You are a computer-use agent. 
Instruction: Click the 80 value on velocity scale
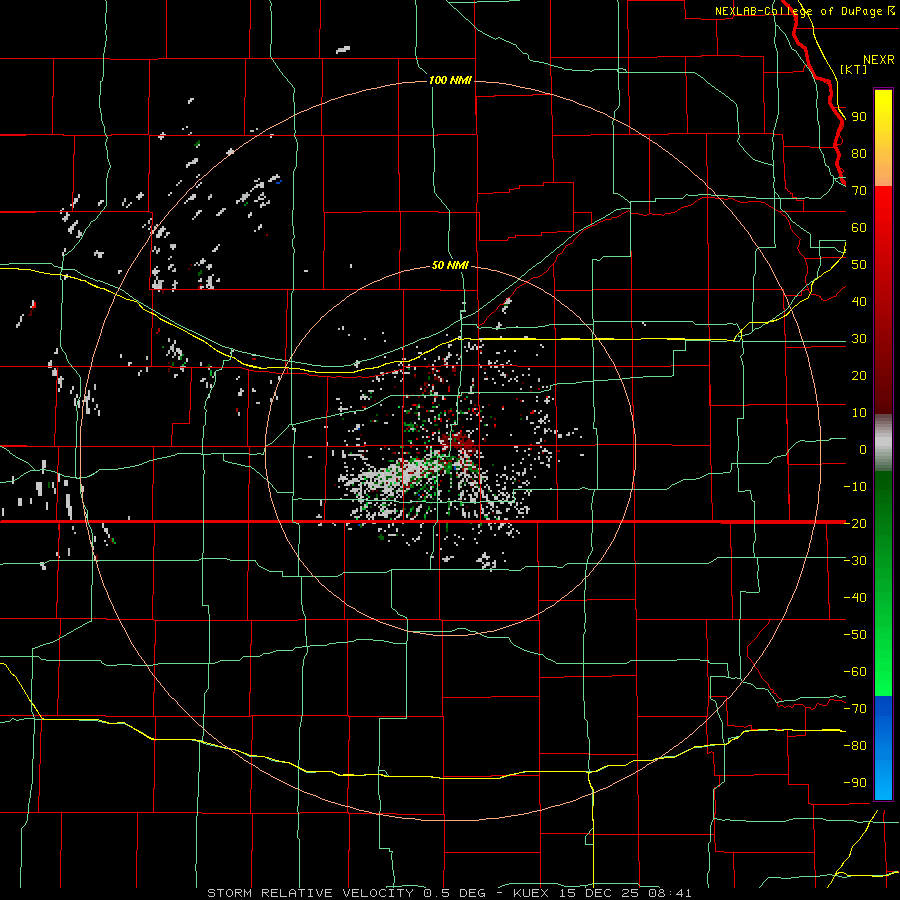859,154
